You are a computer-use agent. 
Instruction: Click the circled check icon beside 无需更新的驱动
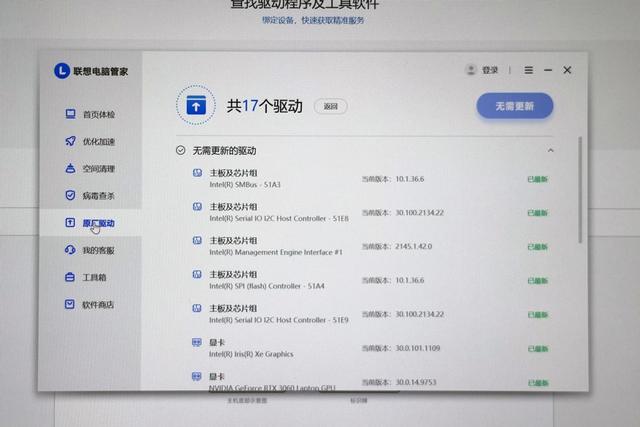click(181, 150)
